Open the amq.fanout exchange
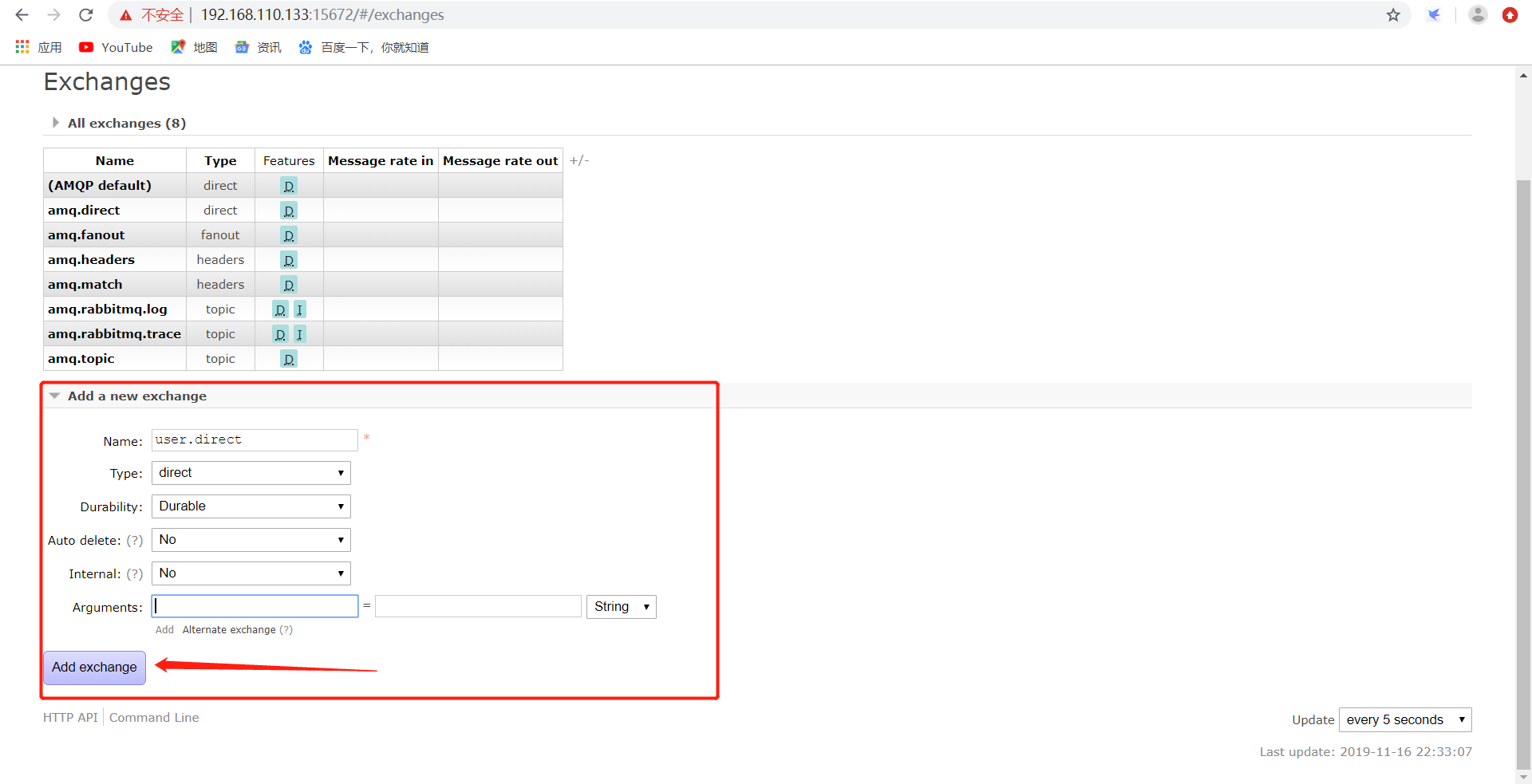1532x784 pixels. click(86, 234)
